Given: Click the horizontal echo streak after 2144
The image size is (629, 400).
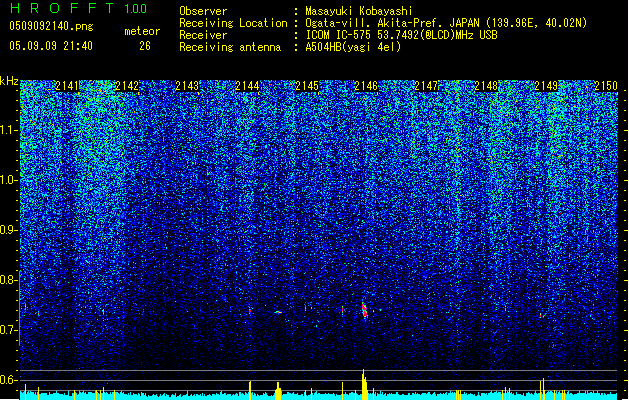Looking at the screenshot, I should pyautogui.click(x=278, y=312).
